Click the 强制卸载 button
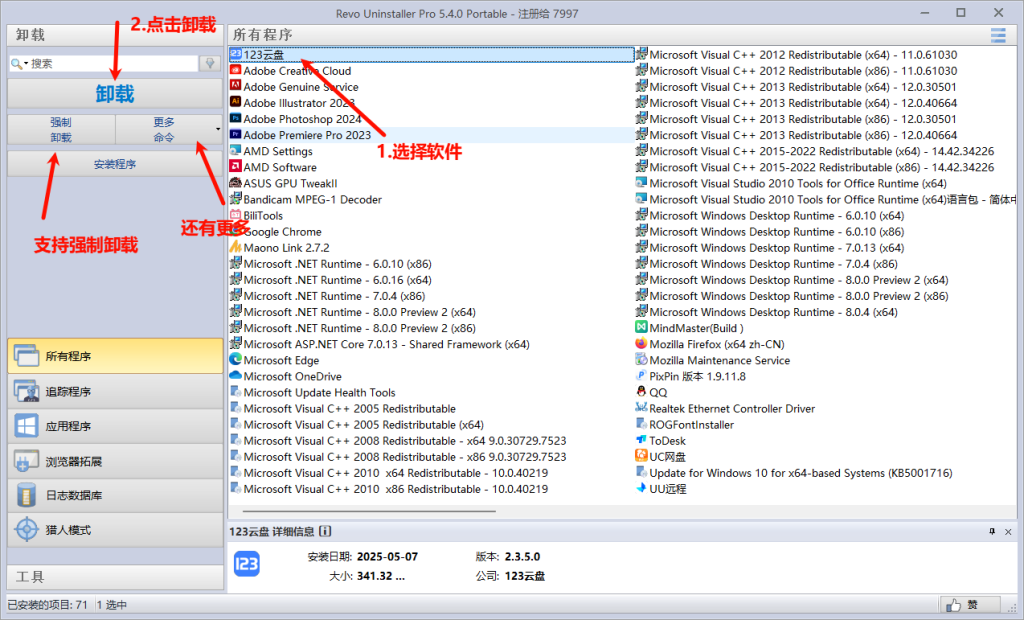The height and width of the screenshot is (620, 1024). point(61,129)
